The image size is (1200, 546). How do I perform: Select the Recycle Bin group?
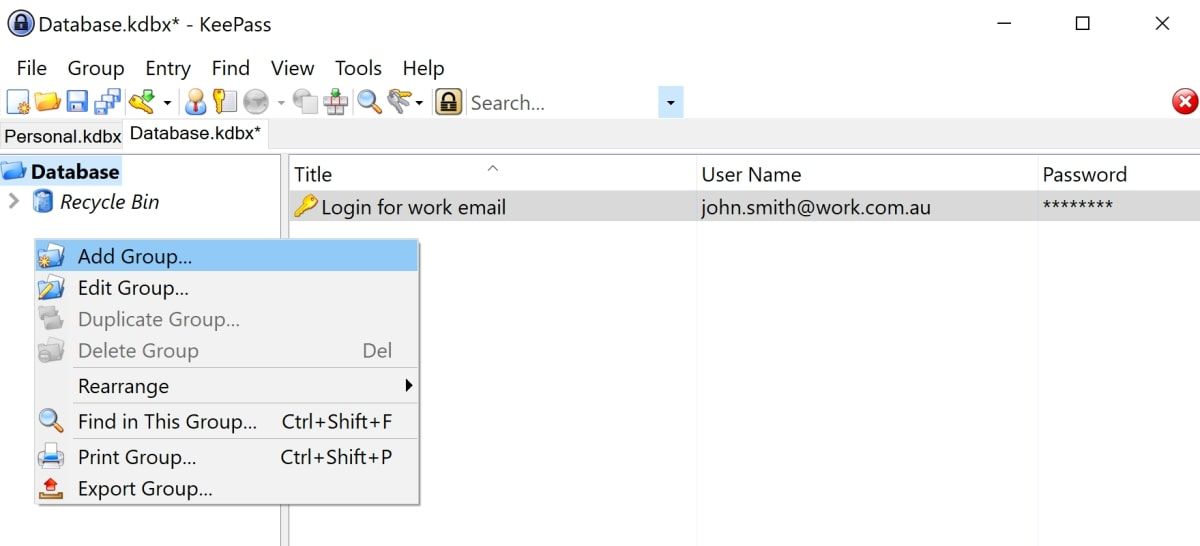point(109,202)
